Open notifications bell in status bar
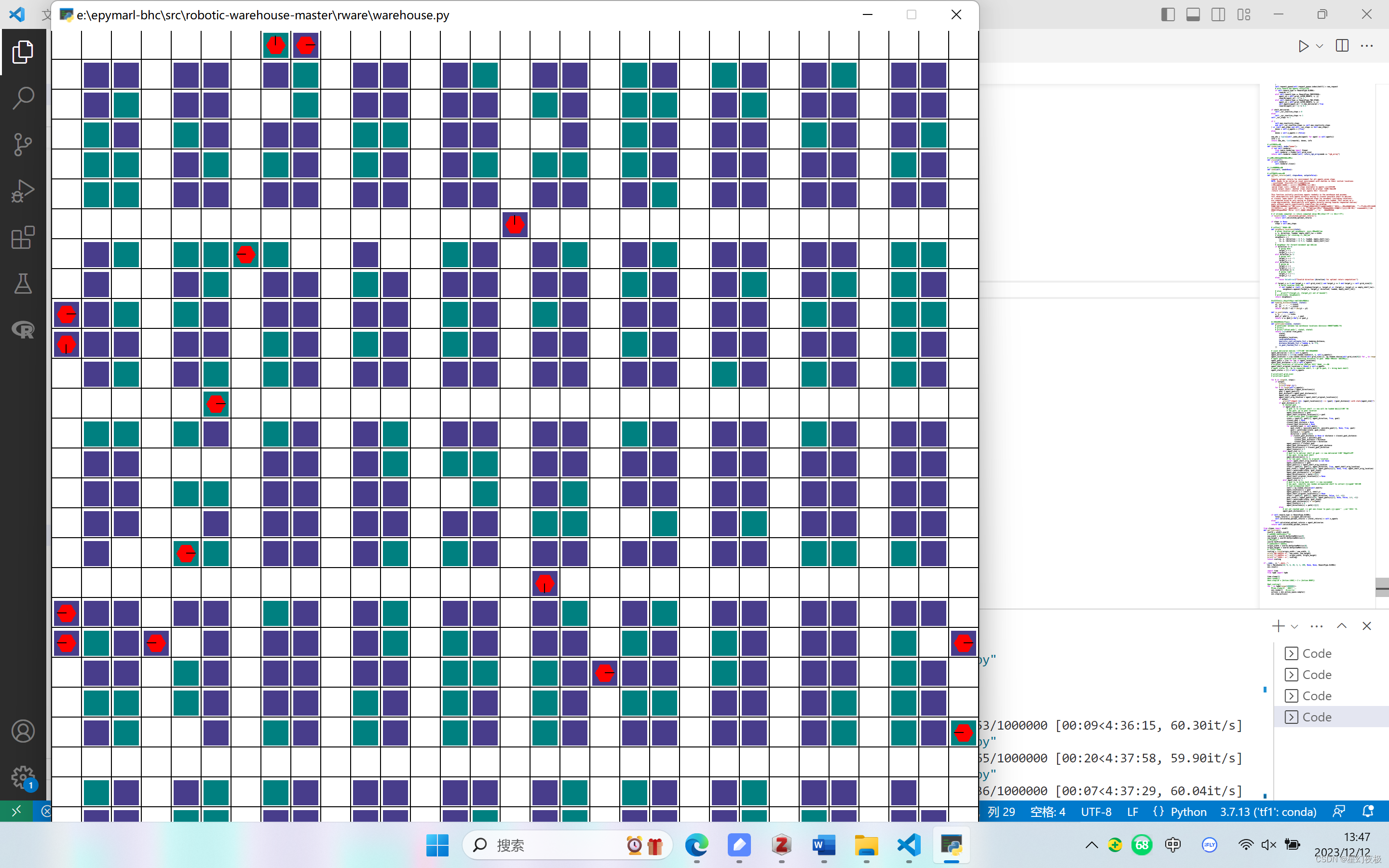The image size is (1389, 868). (x=1368, y=812)
